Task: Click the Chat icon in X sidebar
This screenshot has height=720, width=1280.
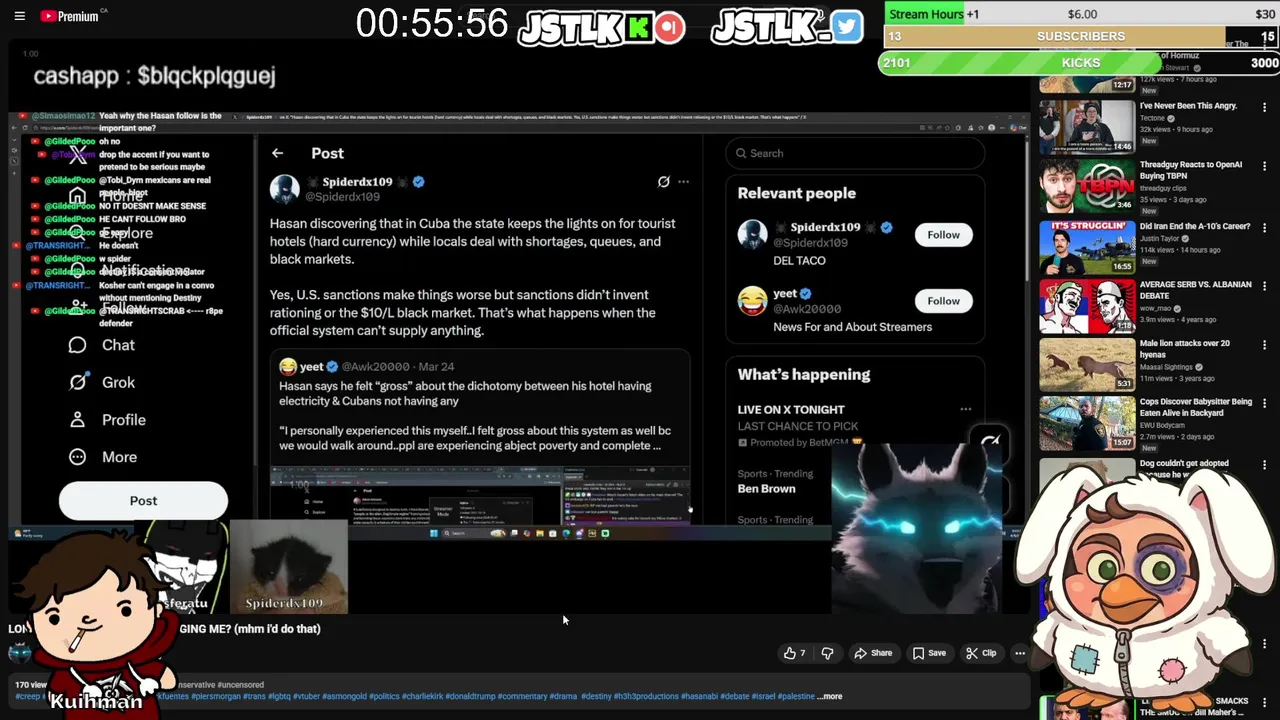Action: point(77,345)
